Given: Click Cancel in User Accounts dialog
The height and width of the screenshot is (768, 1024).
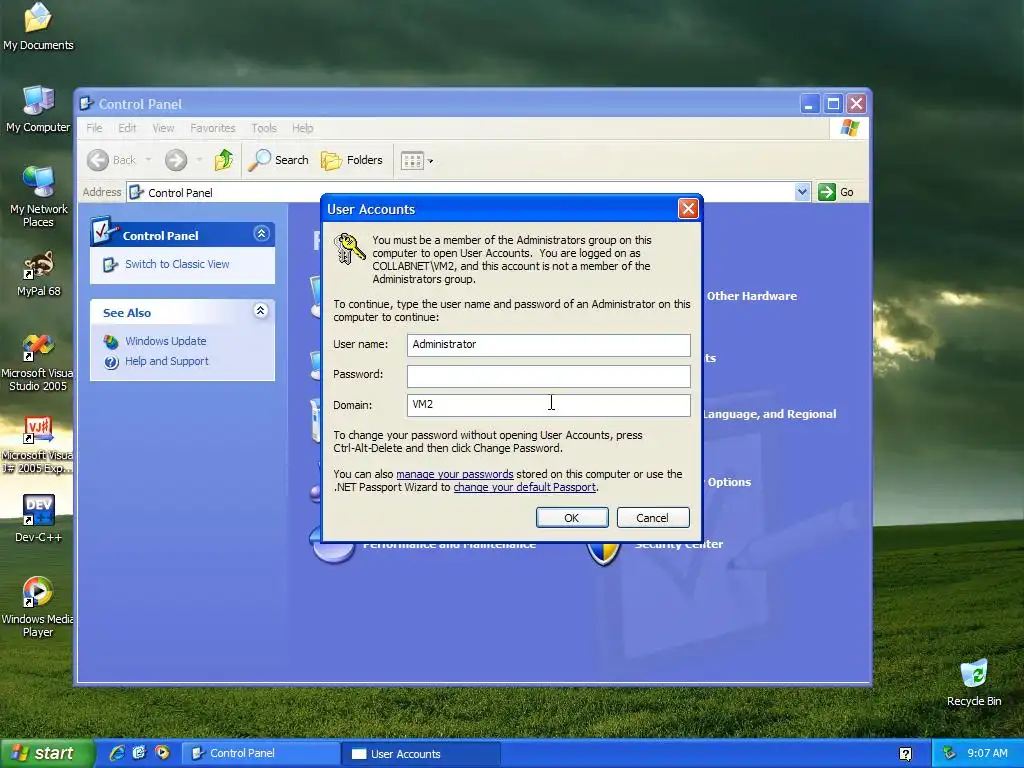Looking at the screenshot, I should [652, 518].
